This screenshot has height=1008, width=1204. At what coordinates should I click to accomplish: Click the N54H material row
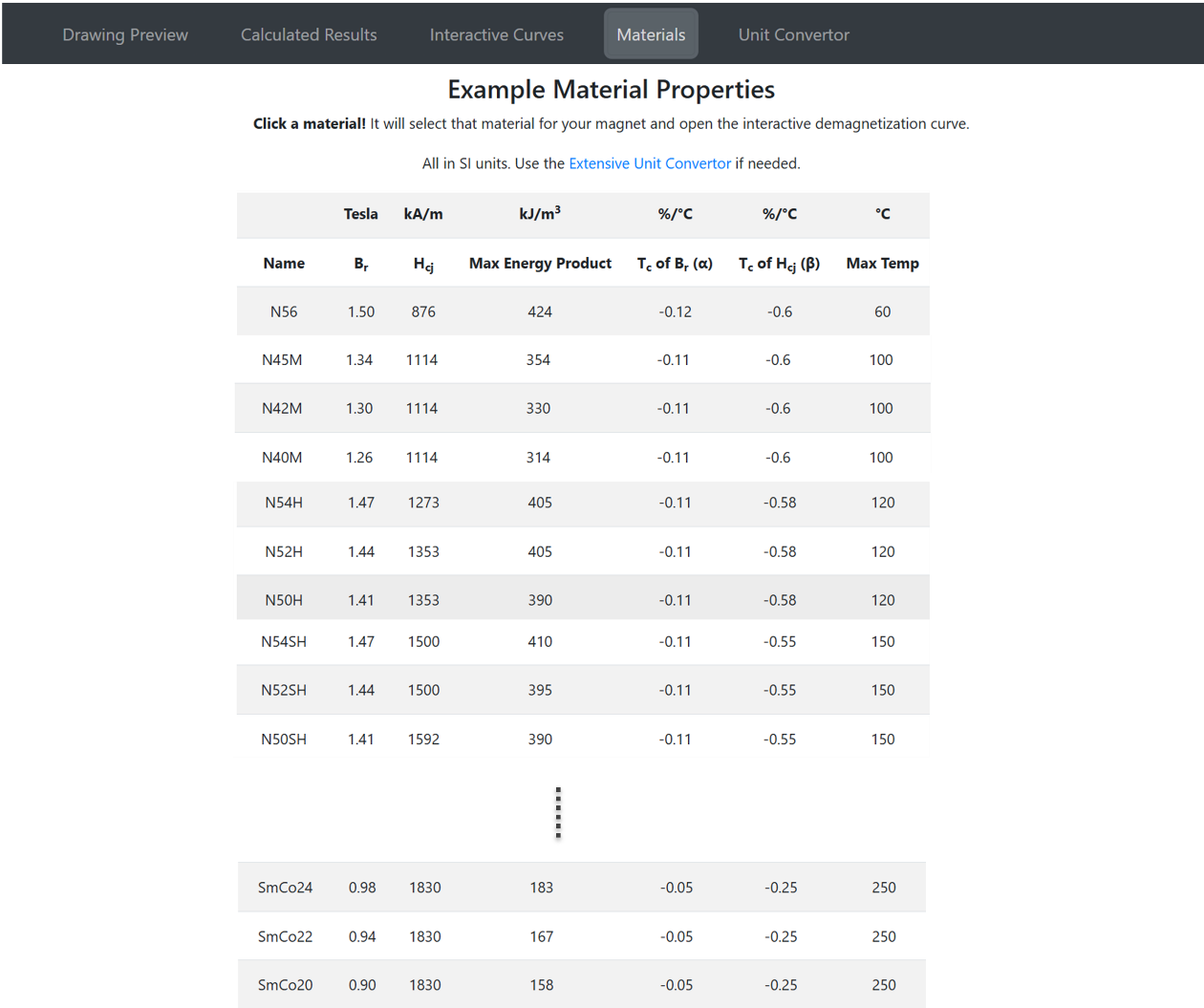click(x=284, y=503)
